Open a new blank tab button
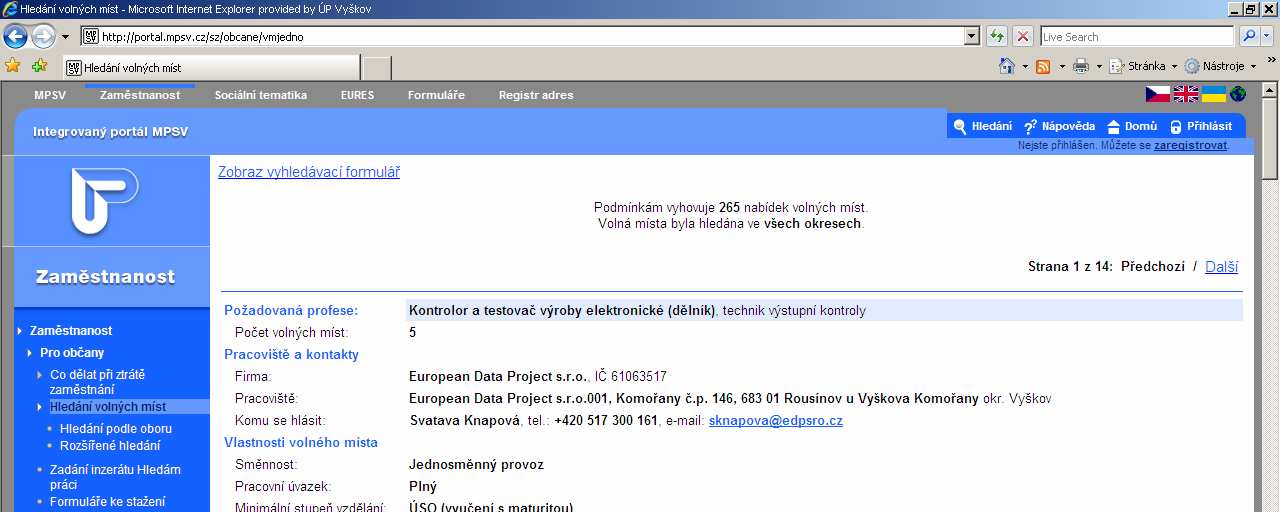Viewport: 1280px width, 512px height. [x=376, y=67]
